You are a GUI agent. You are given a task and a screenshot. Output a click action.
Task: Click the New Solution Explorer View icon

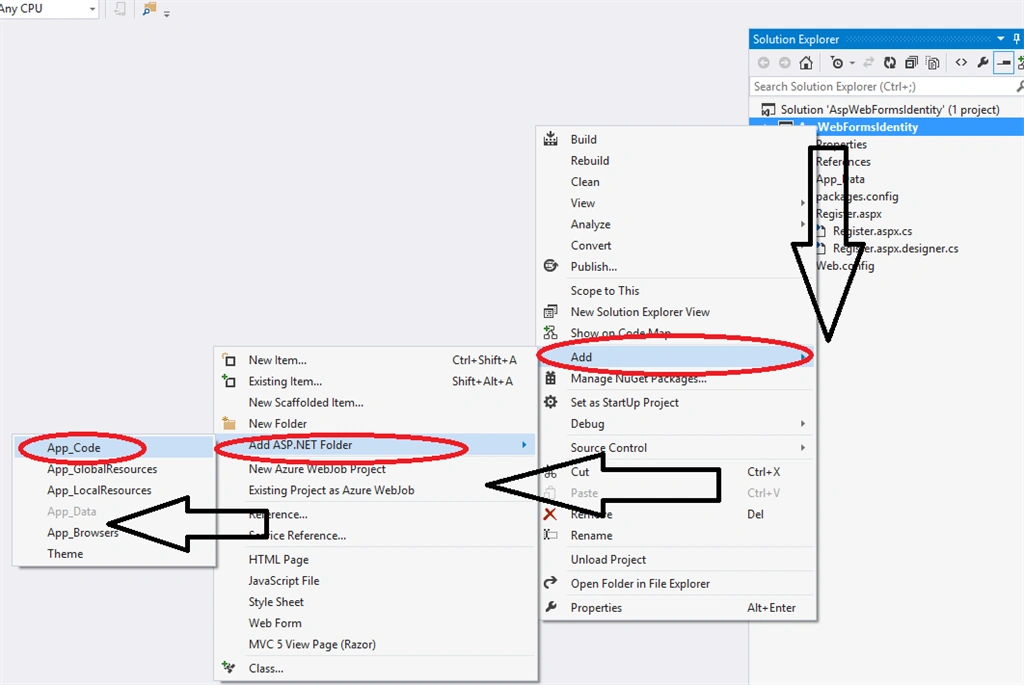coord(551,311)
